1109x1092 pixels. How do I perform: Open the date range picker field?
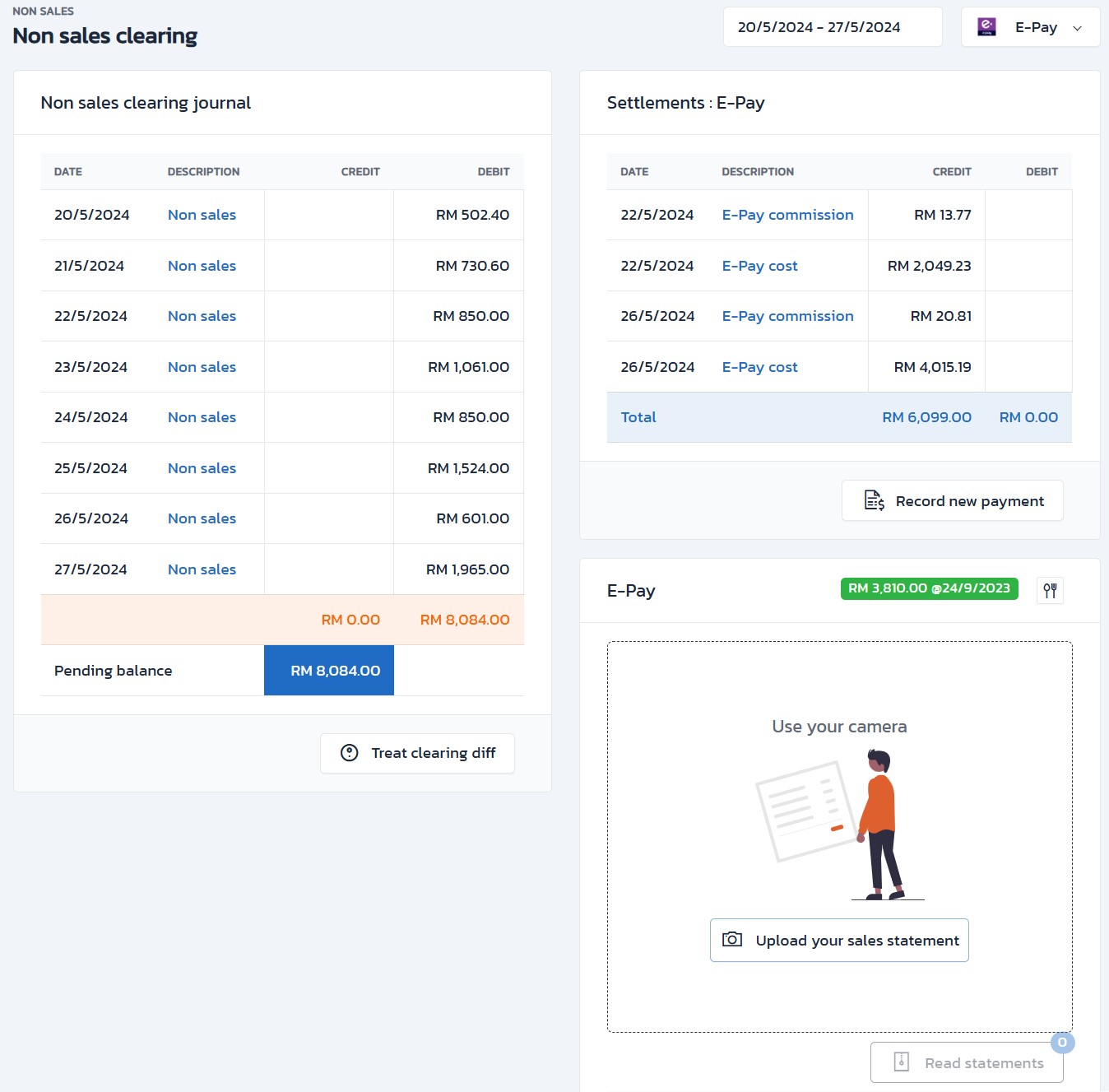(x=832, y=27)
